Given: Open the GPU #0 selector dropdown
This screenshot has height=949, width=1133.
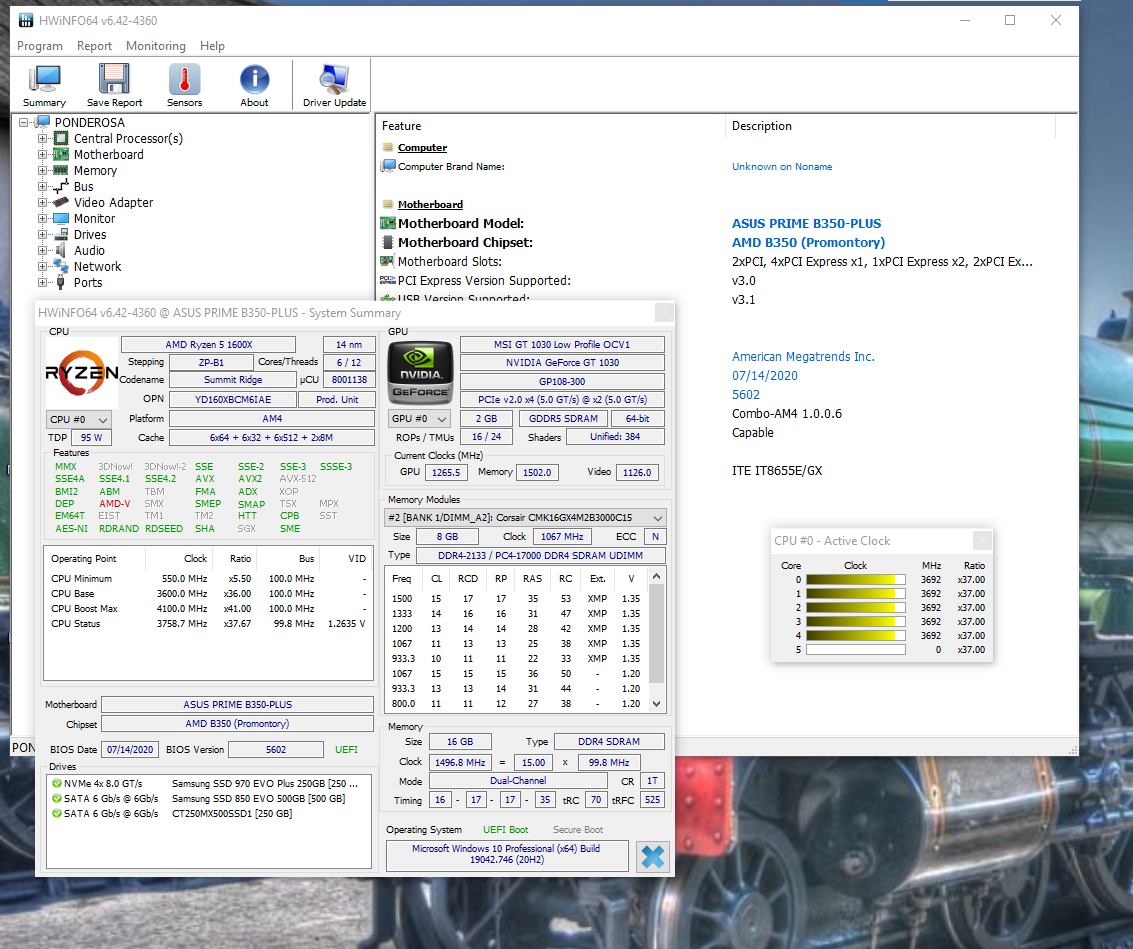Looking at the screenshot, I should (x=421, y=418).
